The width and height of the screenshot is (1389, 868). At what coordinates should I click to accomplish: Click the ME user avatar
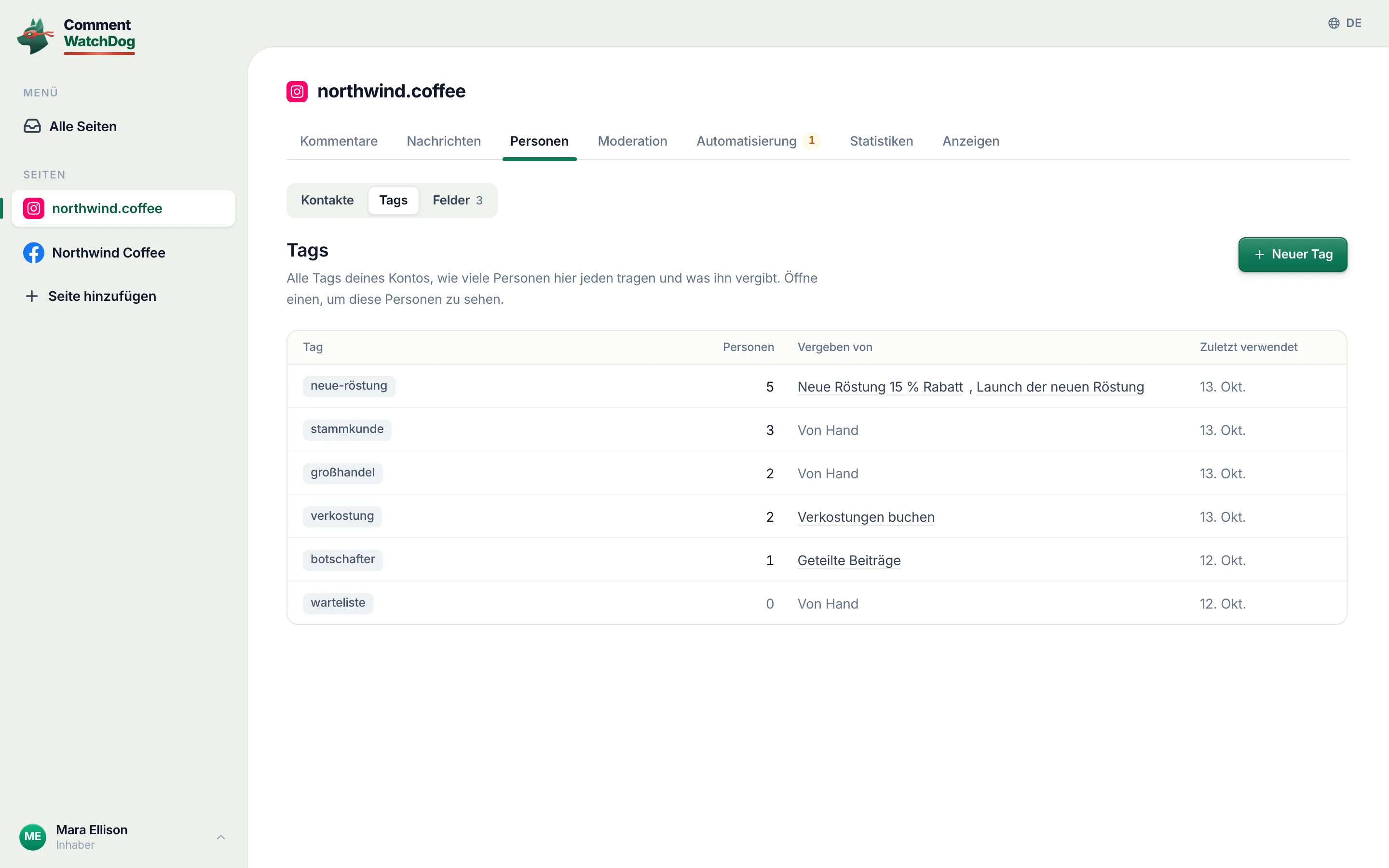point(33,837)
